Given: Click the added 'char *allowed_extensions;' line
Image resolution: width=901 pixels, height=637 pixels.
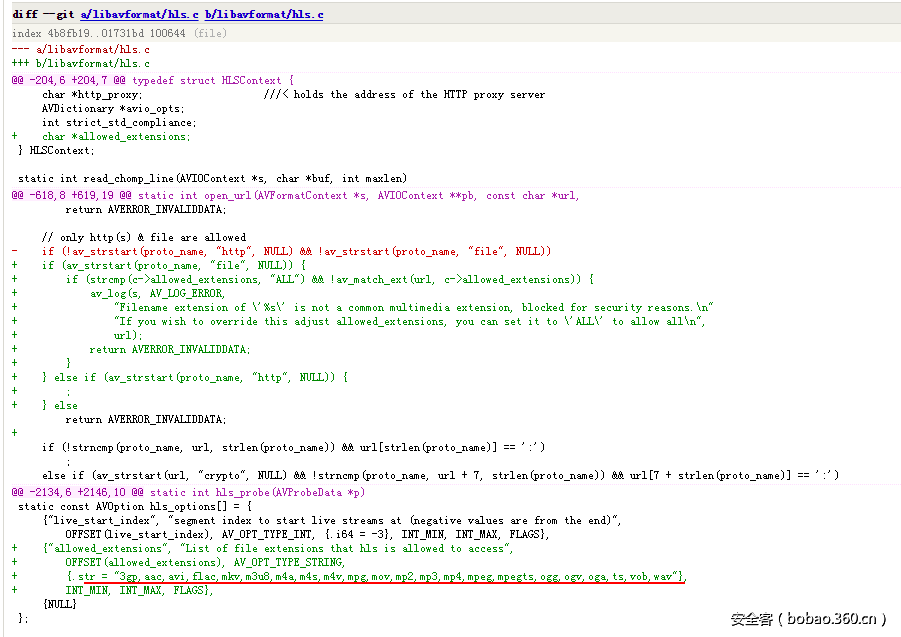Looking at the screenshot, I should (x=115, y=137).
